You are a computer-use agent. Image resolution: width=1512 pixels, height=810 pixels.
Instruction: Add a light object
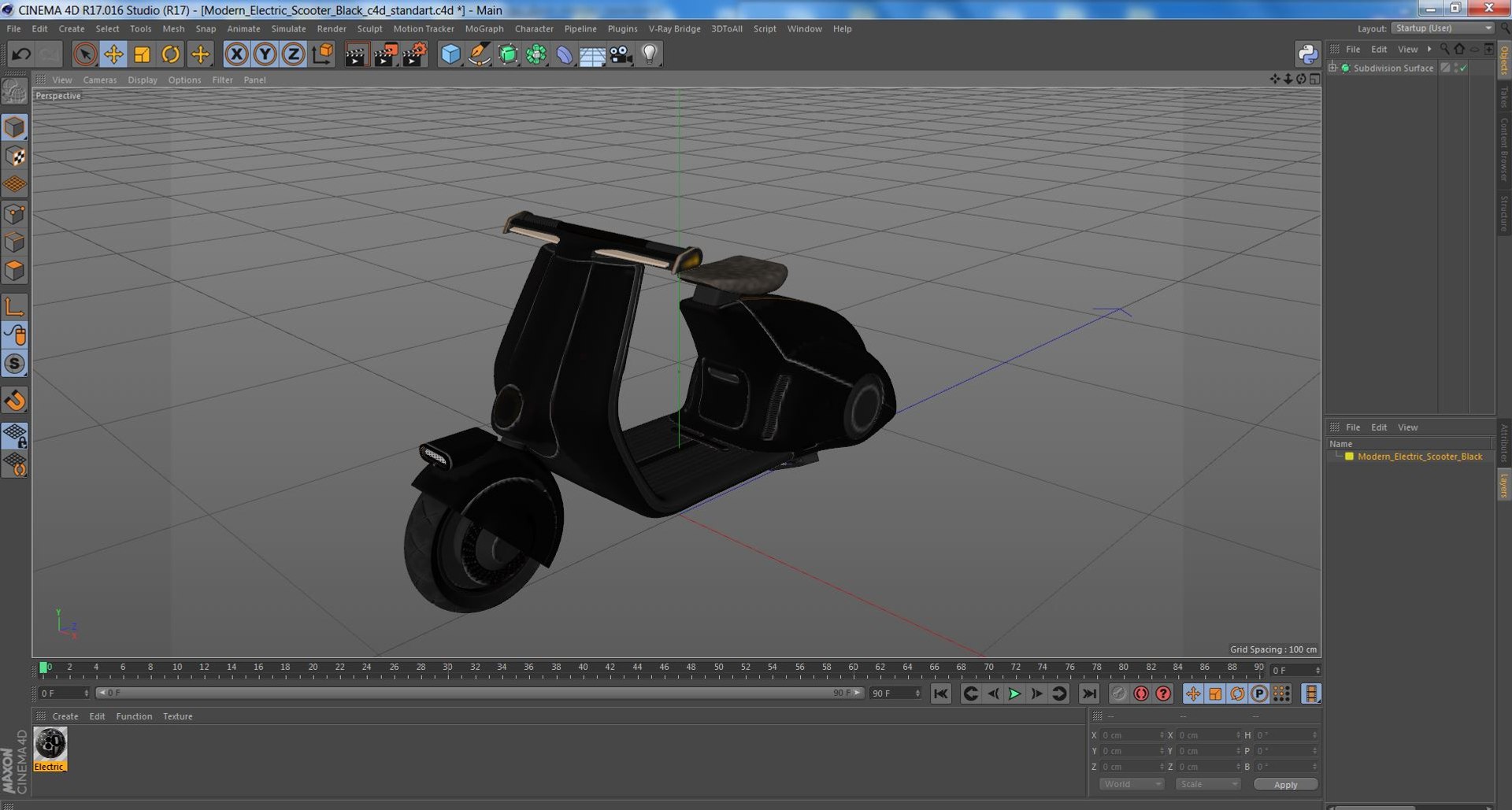click(x=650, y=54)
